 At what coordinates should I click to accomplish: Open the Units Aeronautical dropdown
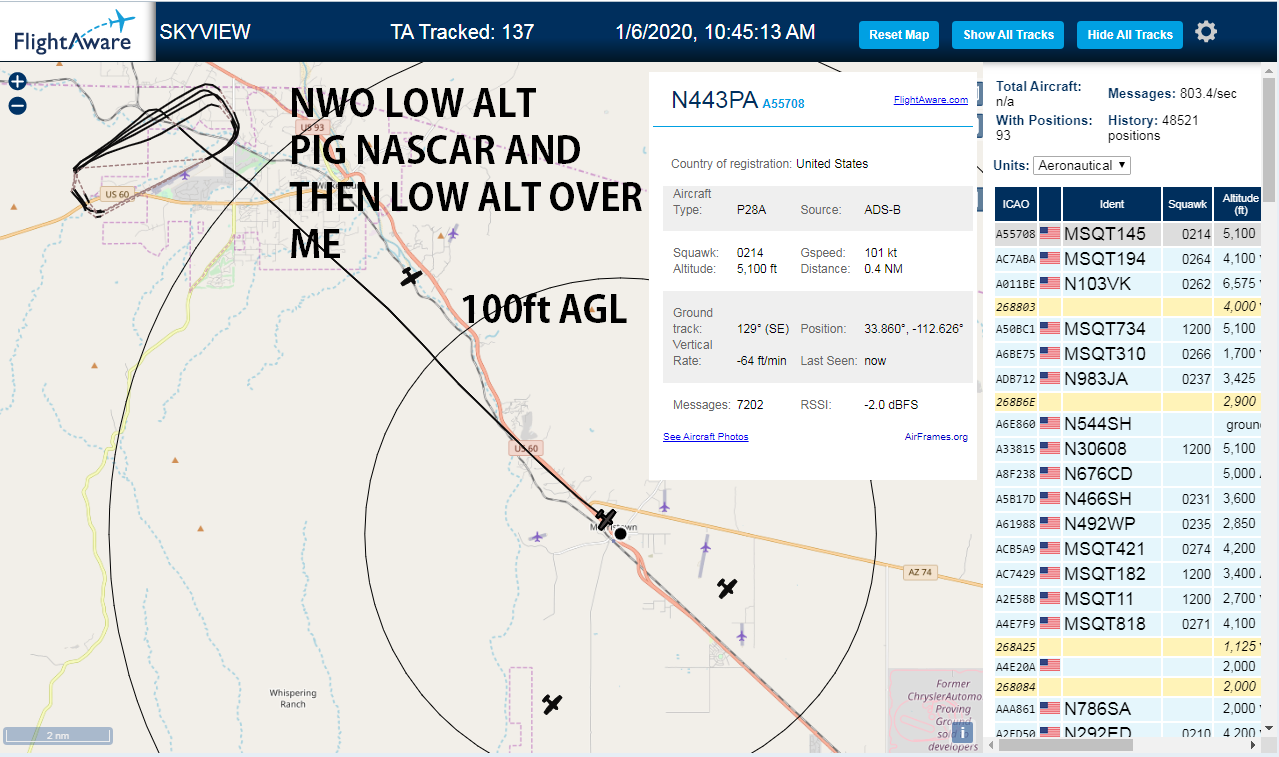tap(1082, 165)
